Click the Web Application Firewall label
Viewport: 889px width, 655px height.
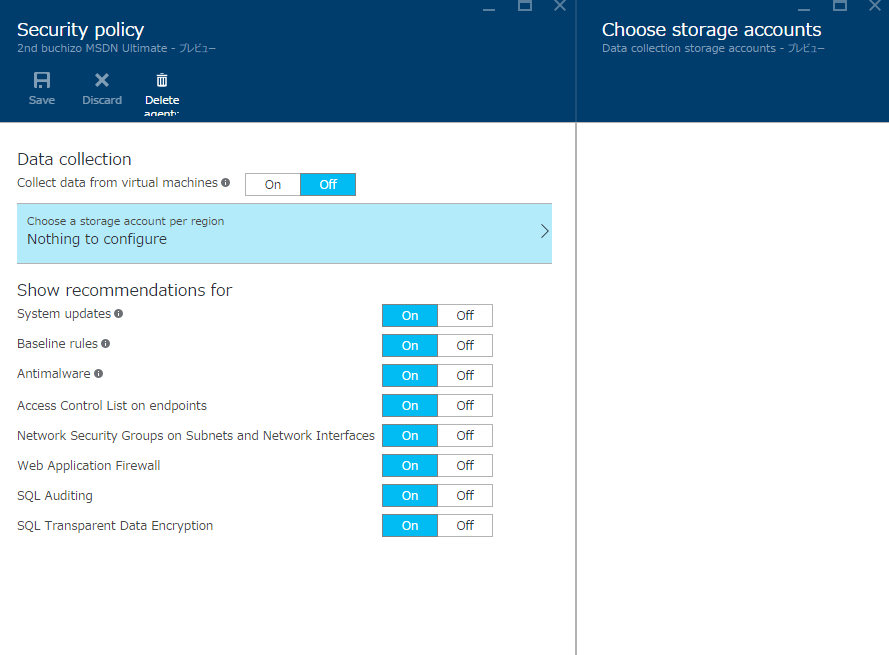click(x=88, y=466)
